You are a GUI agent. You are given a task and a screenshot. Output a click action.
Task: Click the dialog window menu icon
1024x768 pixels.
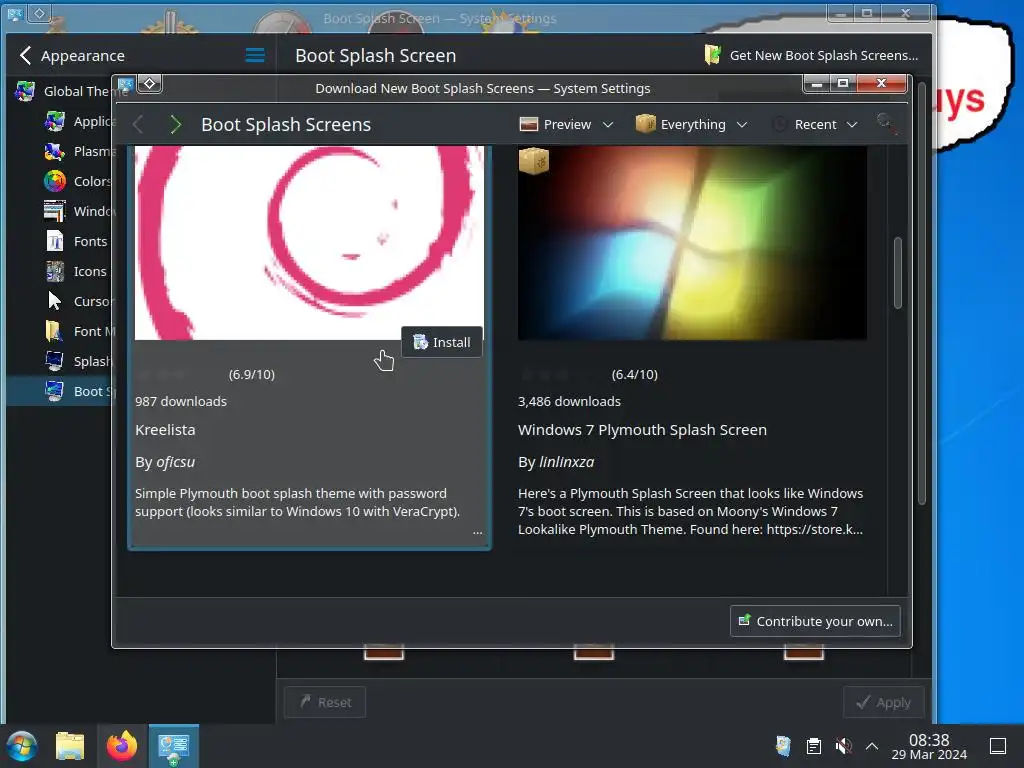[125, 84]
